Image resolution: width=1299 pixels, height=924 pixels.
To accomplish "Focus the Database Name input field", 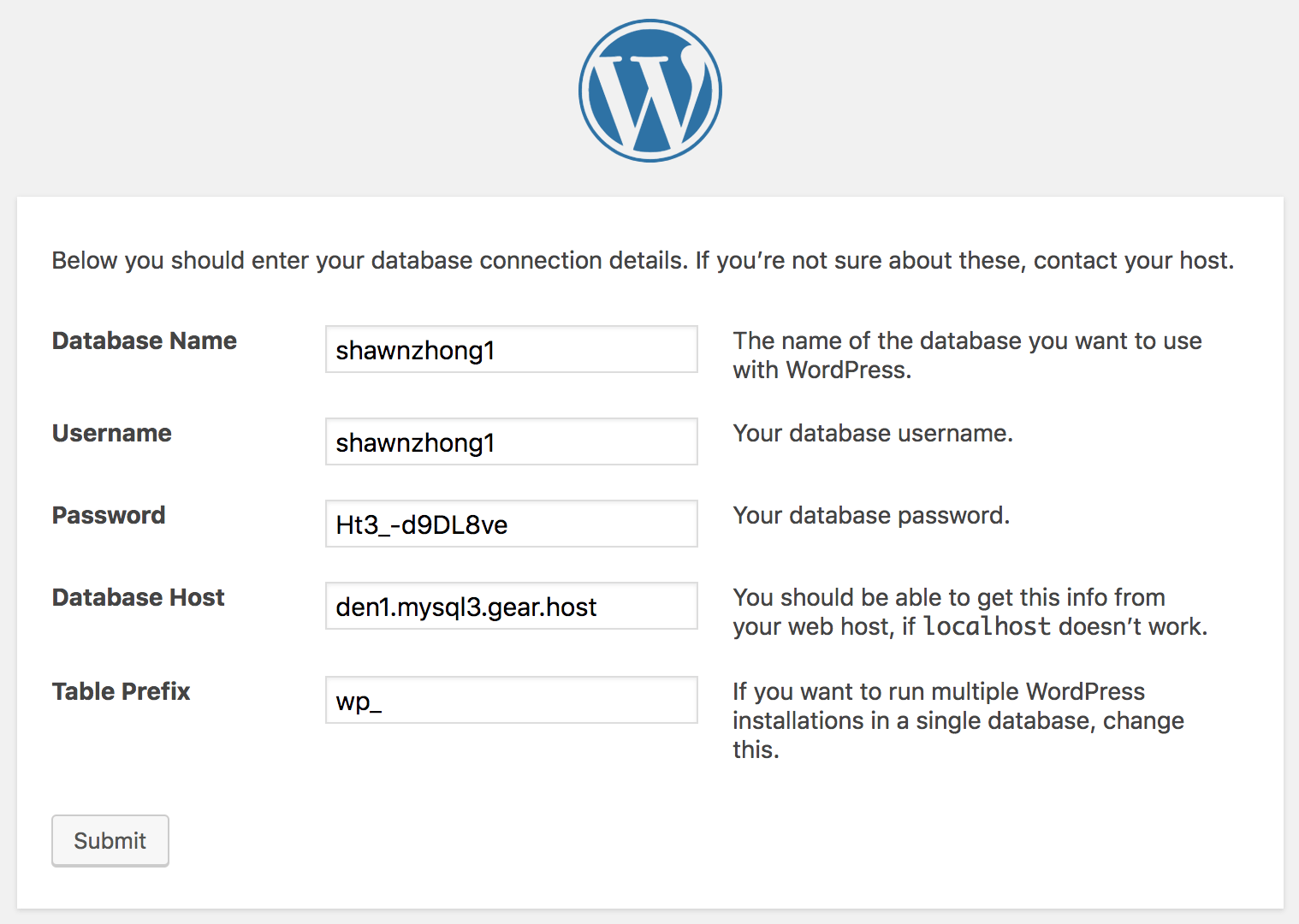I will (x=511, y=350).
